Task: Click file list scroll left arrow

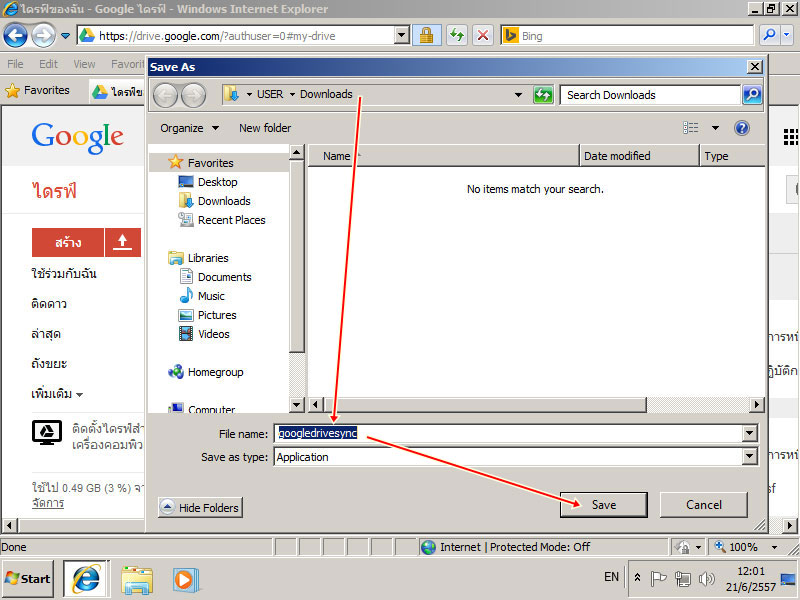Action: [x=315, y=405]
